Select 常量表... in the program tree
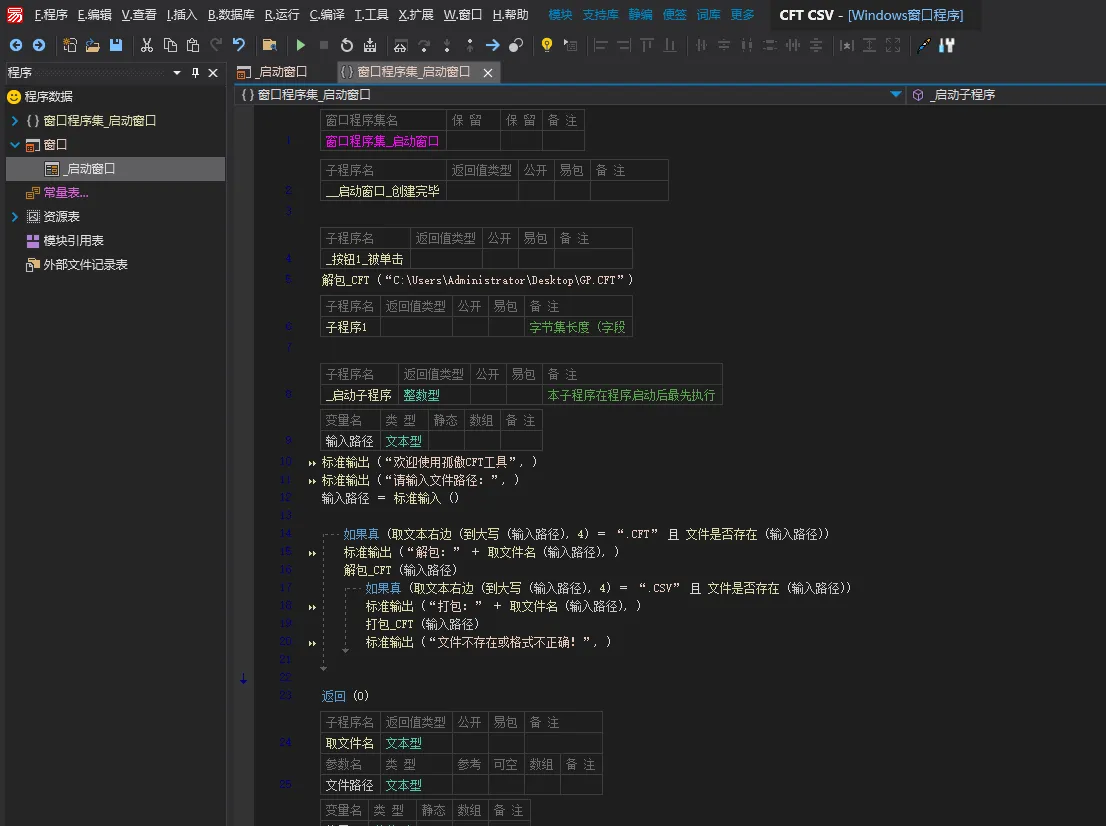This screenshot has width=1106, height=826. [x=65, y=193]
